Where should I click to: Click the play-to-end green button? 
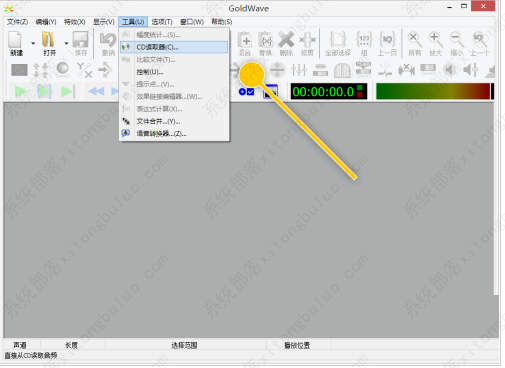coord(68,91)
